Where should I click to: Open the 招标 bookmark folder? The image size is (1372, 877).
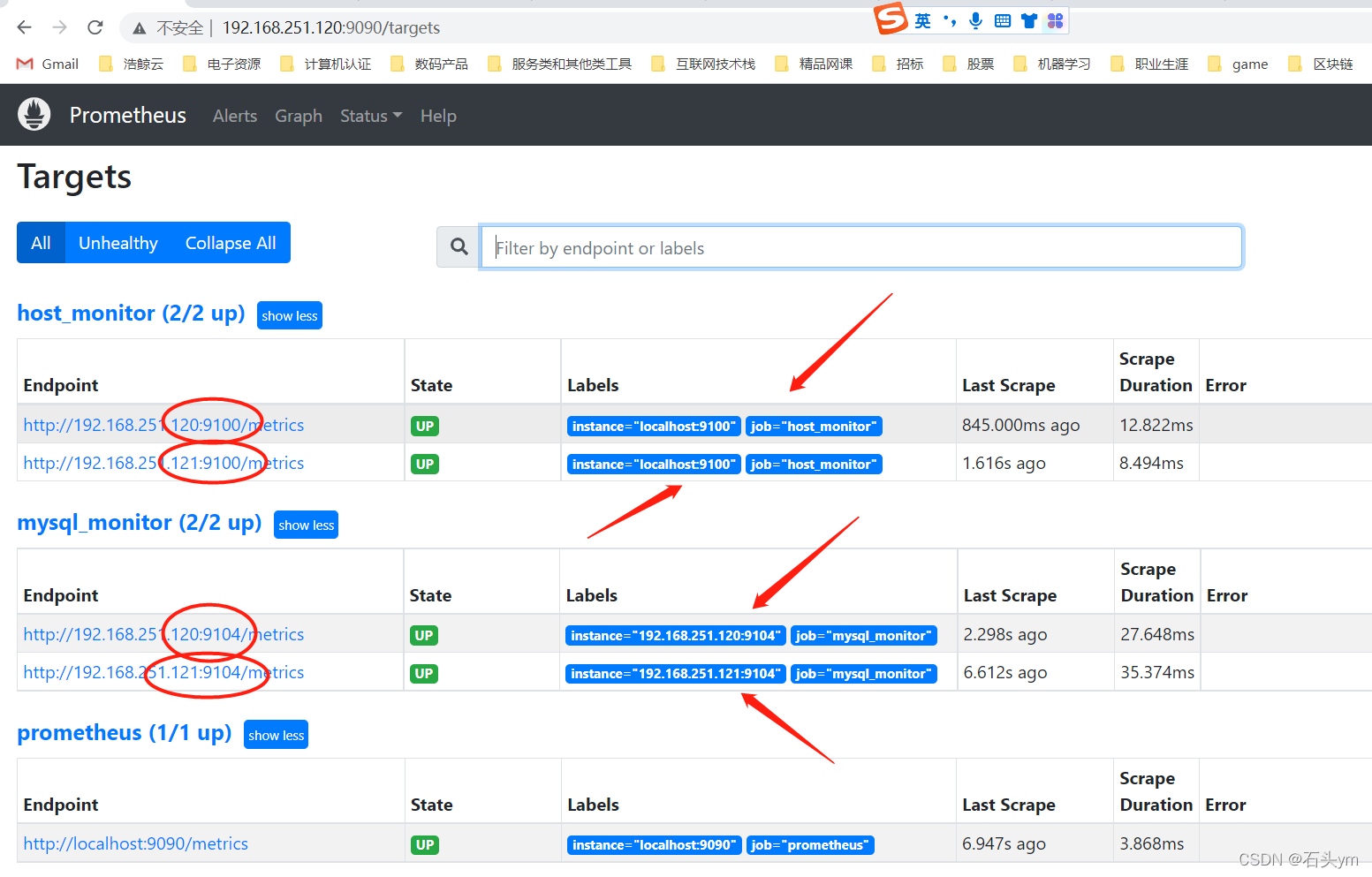coord(898,64)
